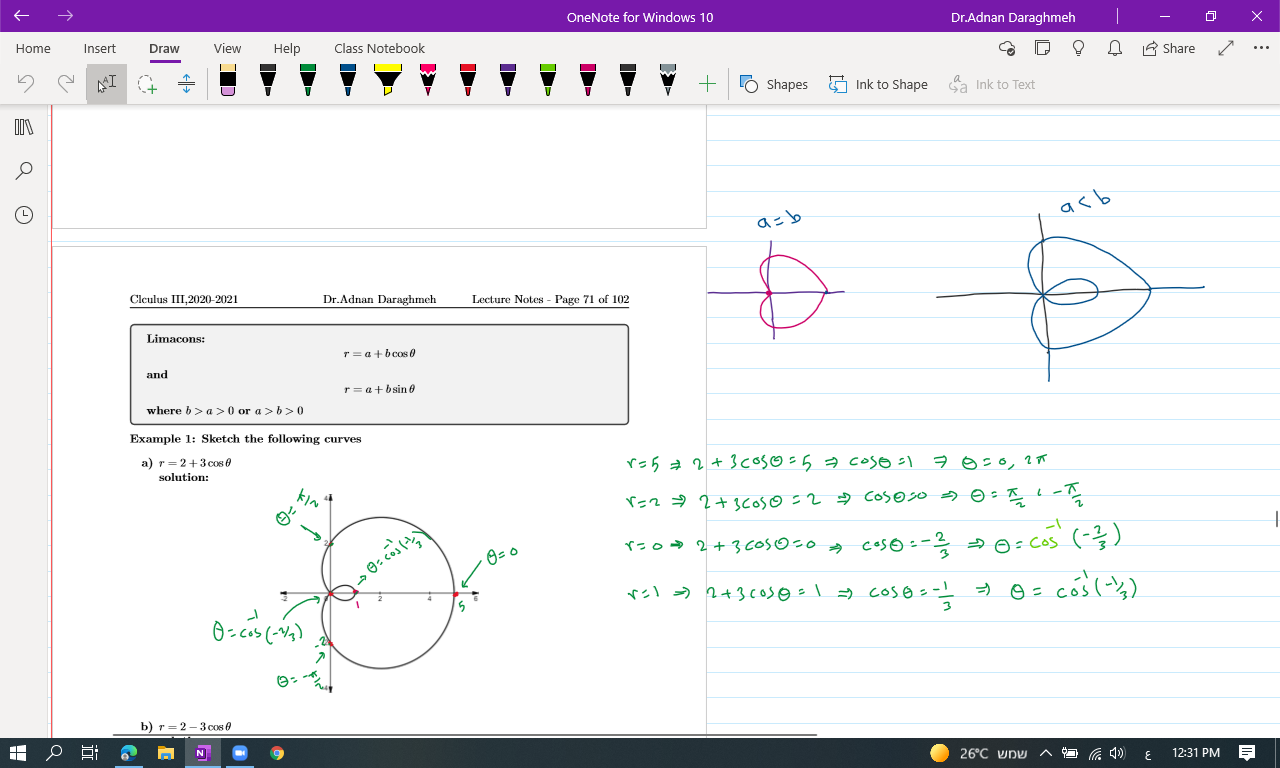Open notifications bell icon

pyautogui.click(x=1114, y=48)
